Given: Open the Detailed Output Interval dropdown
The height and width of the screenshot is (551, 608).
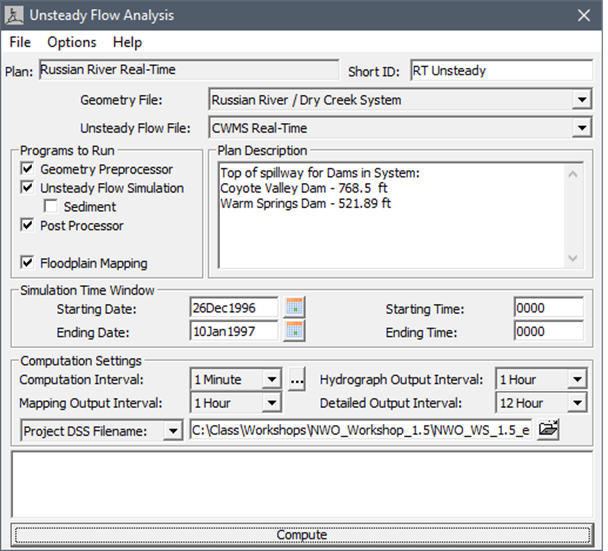Looking at the screenshot, I should [577, 403].
